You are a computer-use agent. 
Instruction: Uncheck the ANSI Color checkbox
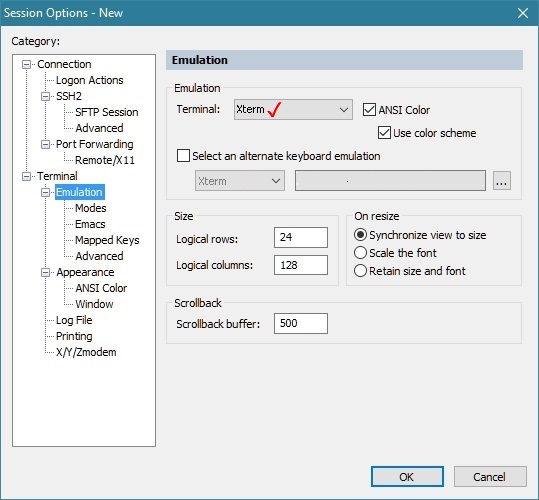click(x=369, y=110)
